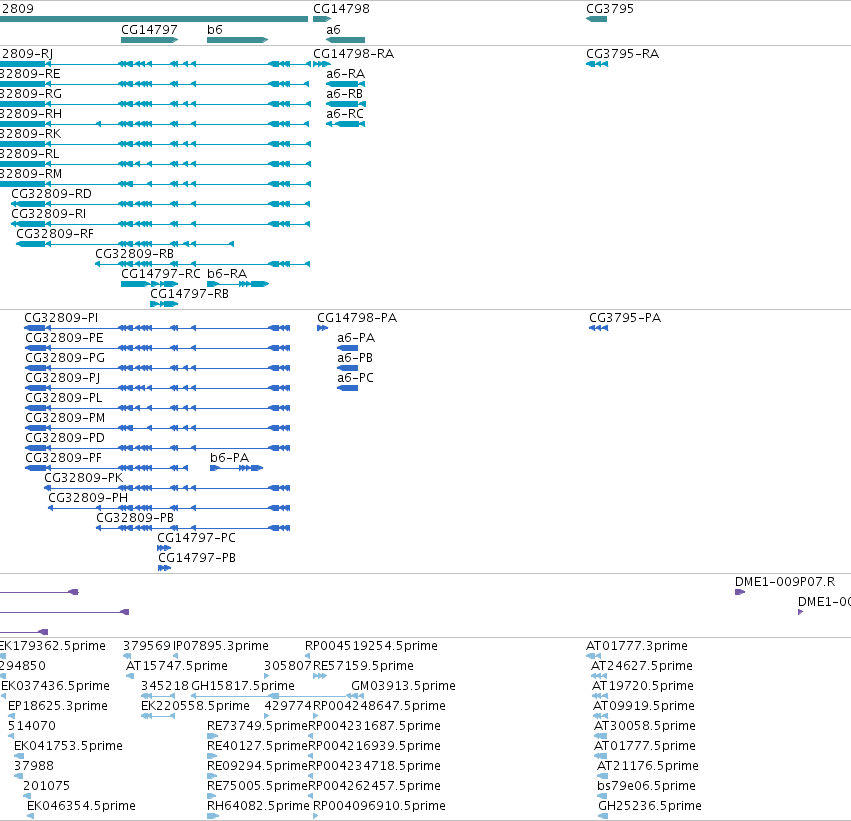Select the DME1-009P07.R feature
Viewport: 851px width, 821px height.
coord(740,592)
